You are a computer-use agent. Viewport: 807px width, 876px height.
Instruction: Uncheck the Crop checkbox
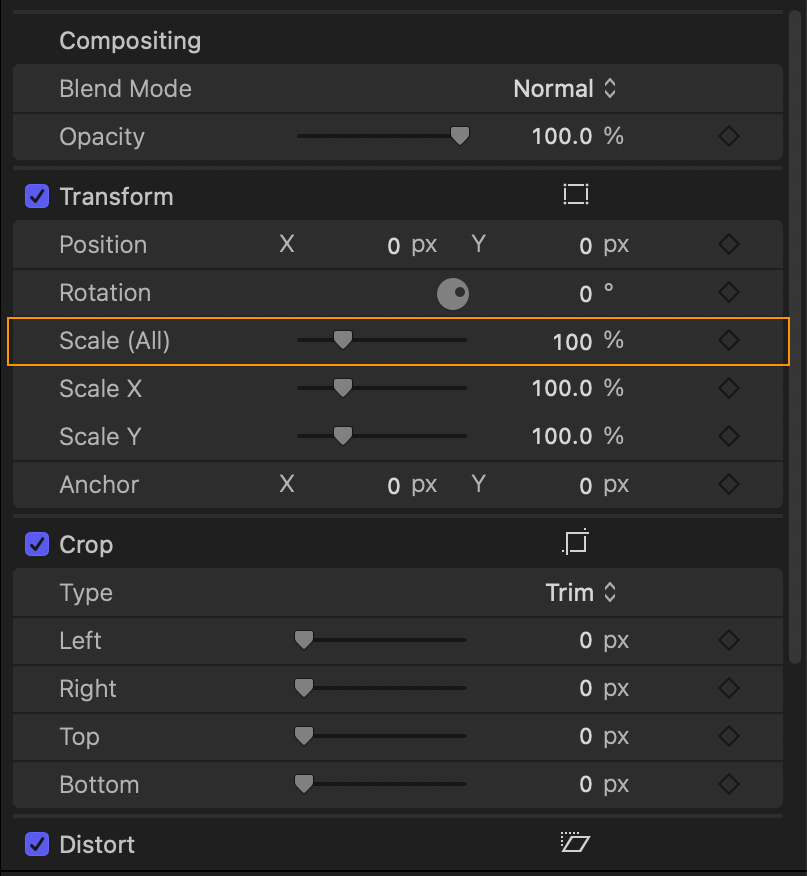coord(37,544)
